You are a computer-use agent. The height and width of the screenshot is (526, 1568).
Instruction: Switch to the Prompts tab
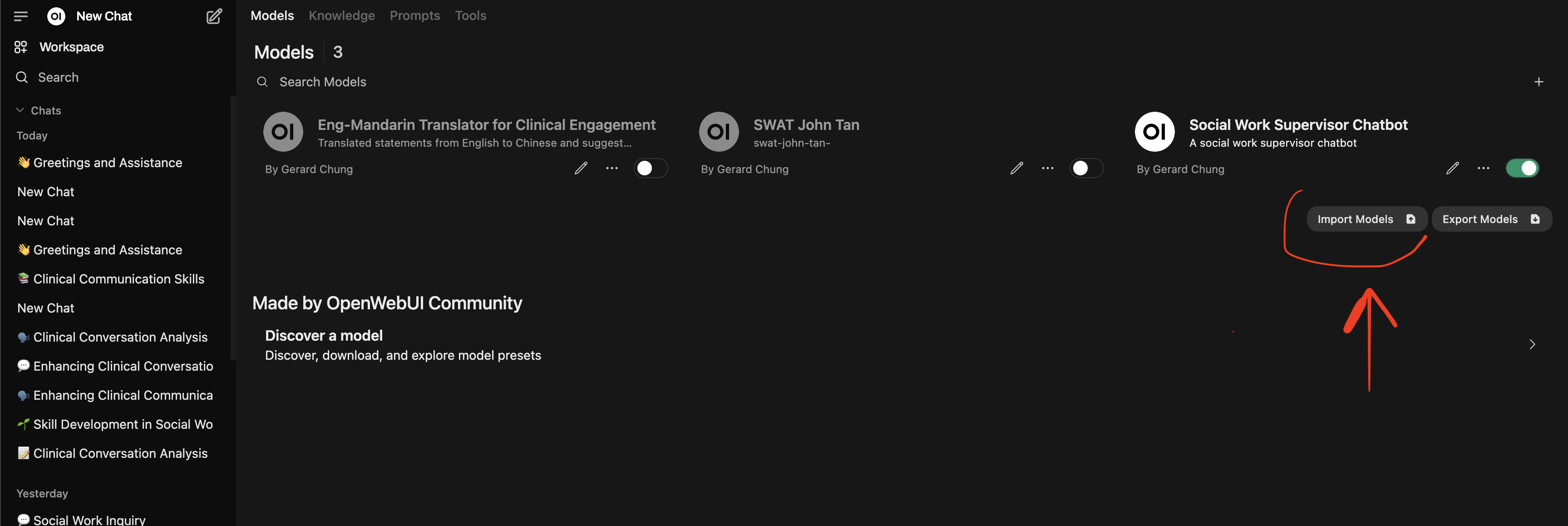414,16
